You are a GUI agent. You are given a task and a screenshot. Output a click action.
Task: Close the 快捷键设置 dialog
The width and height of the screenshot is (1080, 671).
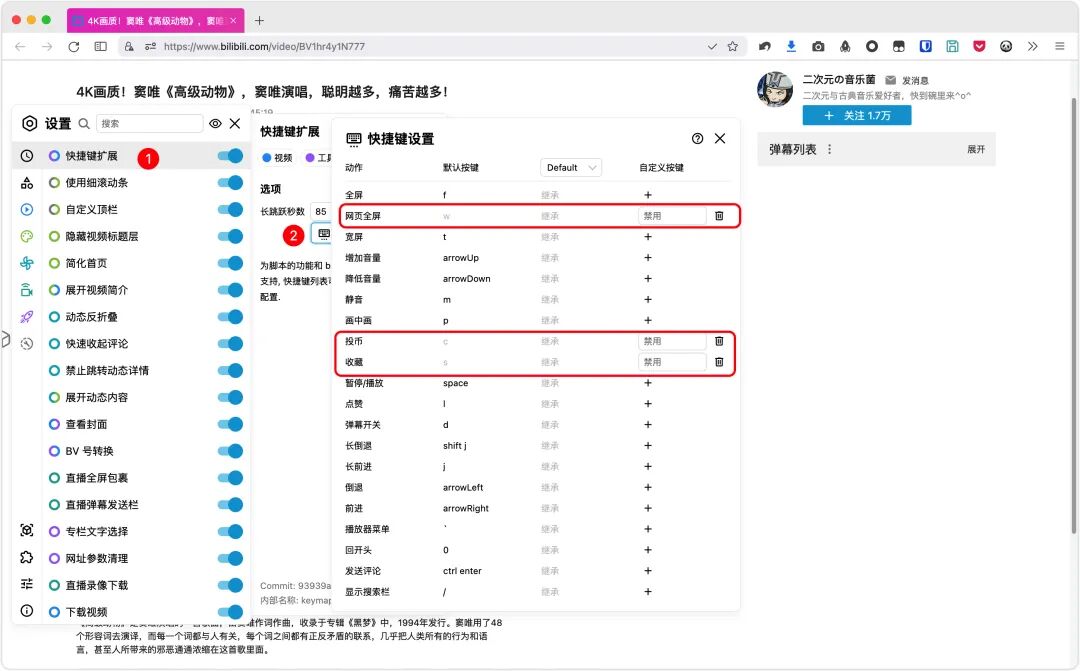click(x=720, y=138)
